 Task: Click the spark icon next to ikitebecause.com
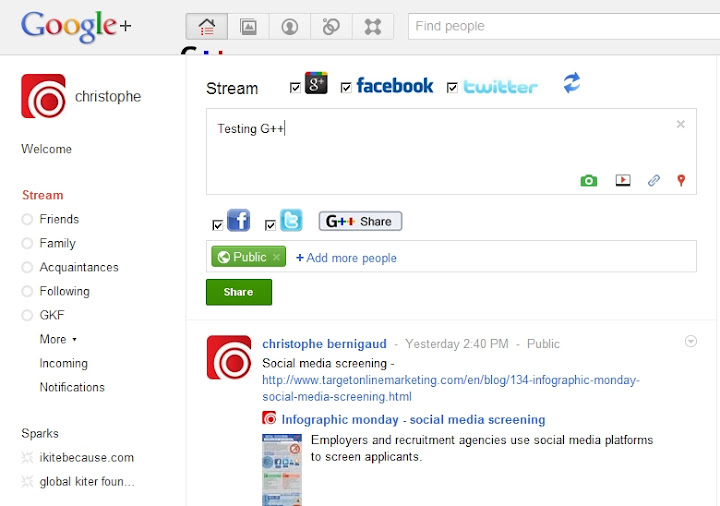click(x=28, y=457)
